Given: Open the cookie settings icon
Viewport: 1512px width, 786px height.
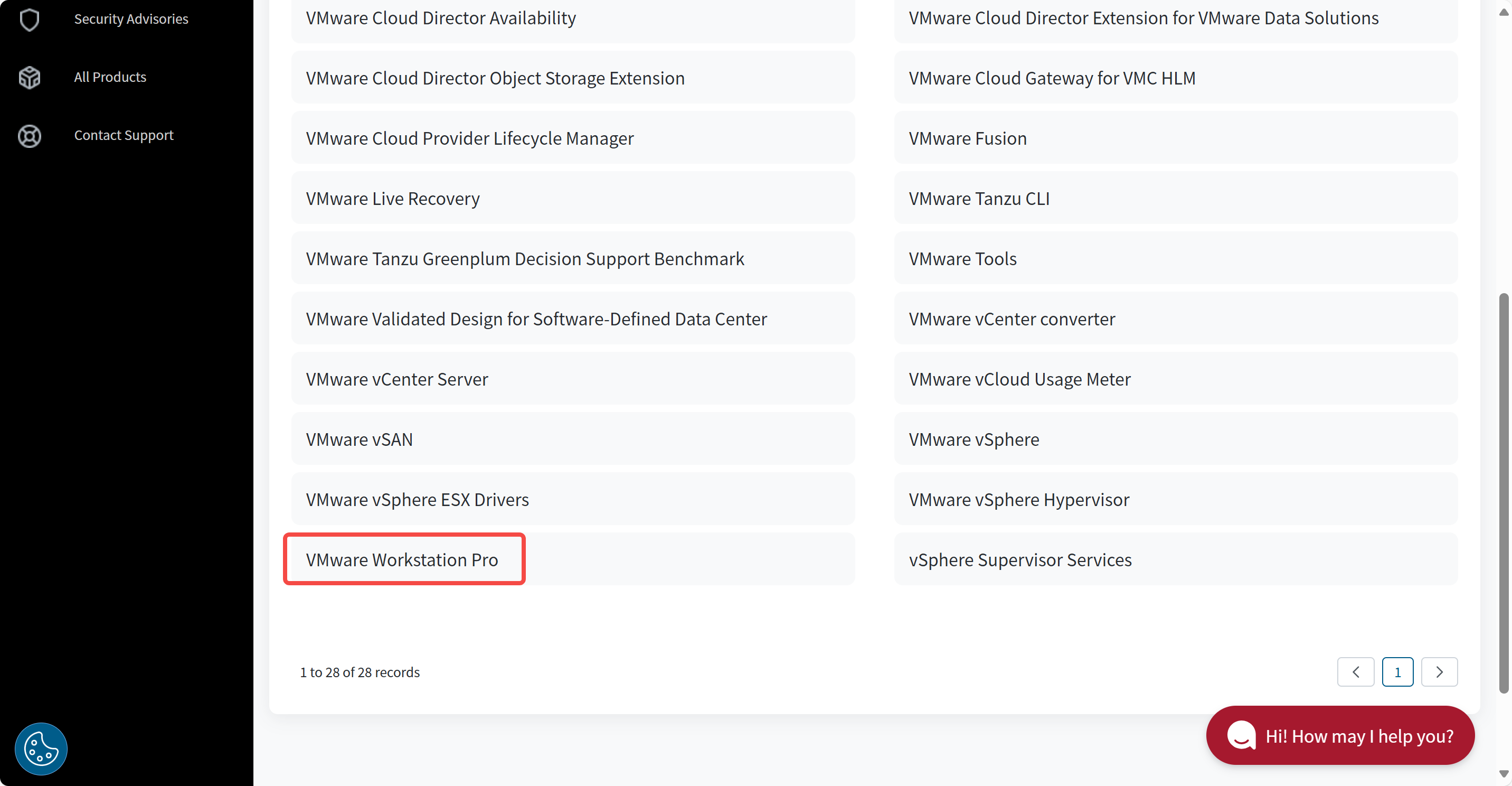Looking at the screenshot, I should click(x=41, y=748).
